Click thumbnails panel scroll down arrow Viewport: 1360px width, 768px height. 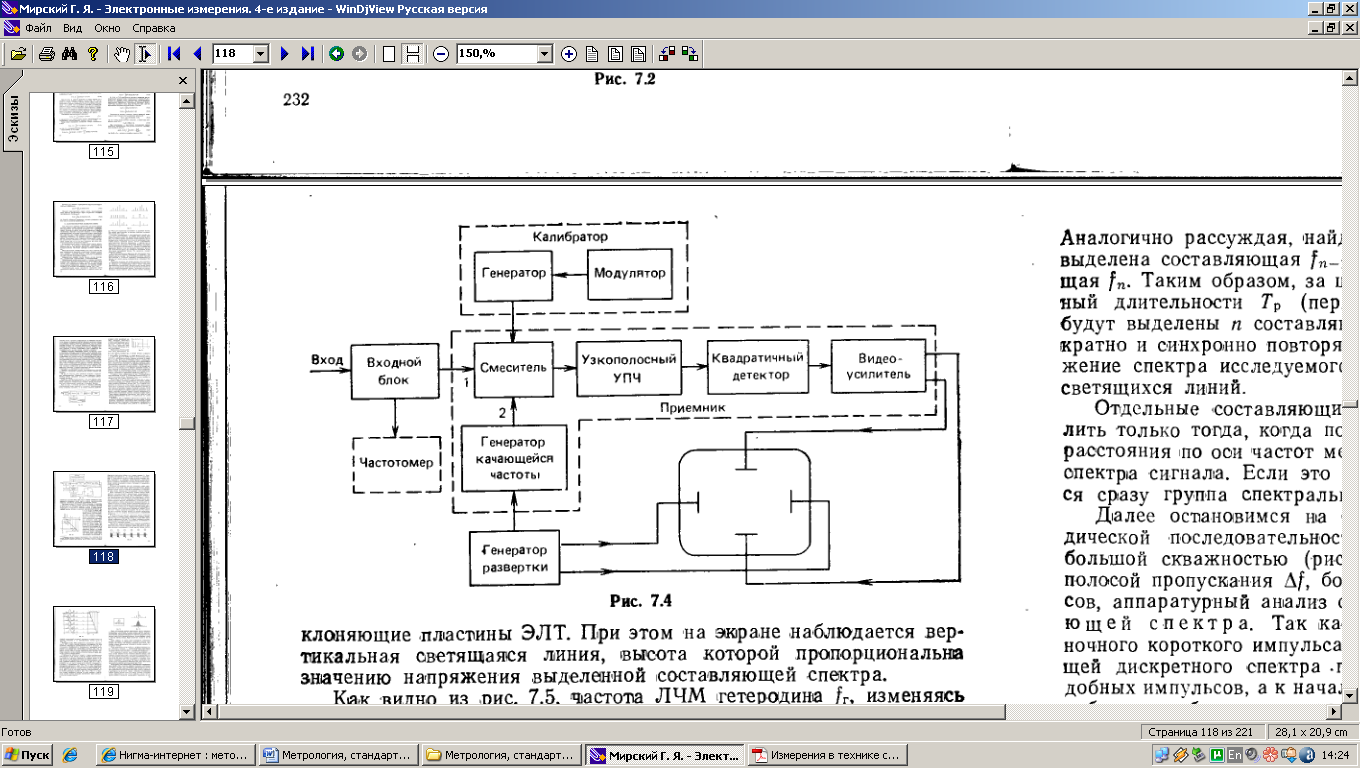click(x=186, y=711)
